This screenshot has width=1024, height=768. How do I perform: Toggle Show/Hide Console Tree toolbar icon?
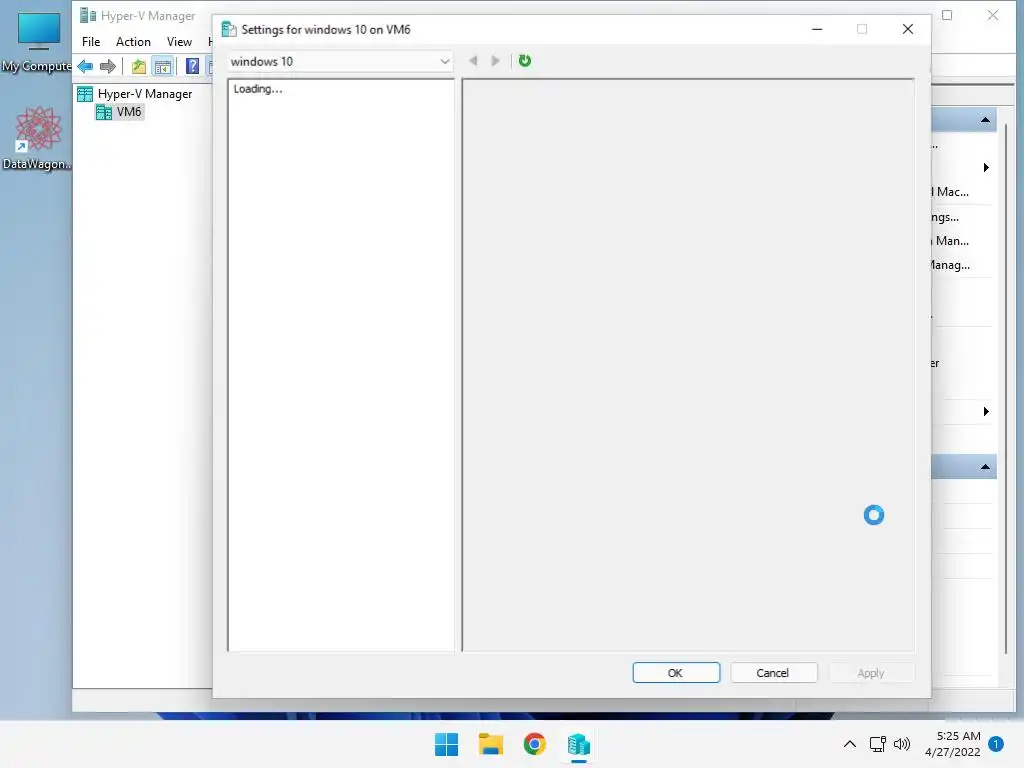(163, 66)
